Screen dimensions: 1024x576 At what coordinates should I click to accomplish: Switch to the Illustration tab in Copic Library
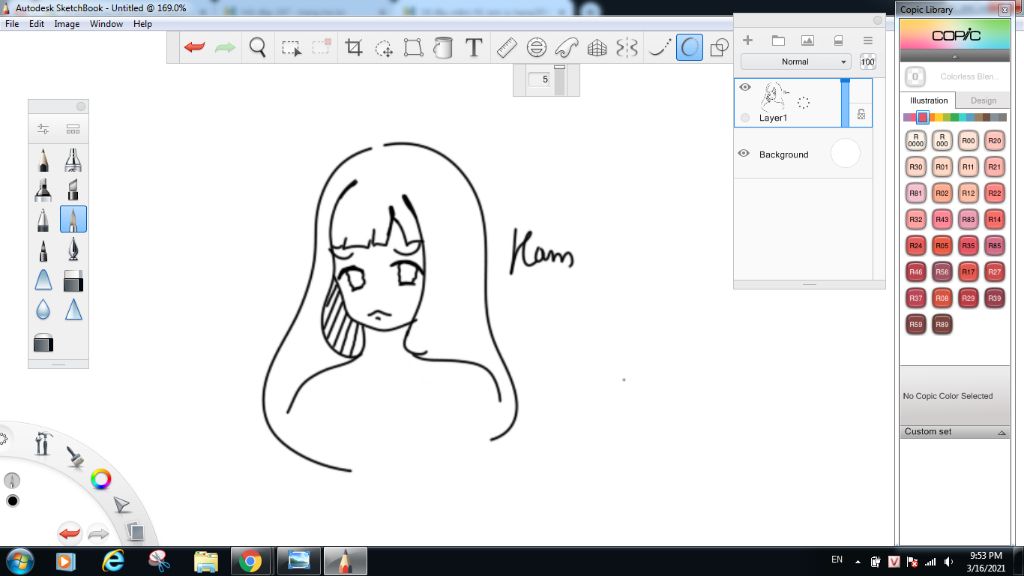pyautogui.click(x=929, y=101)
